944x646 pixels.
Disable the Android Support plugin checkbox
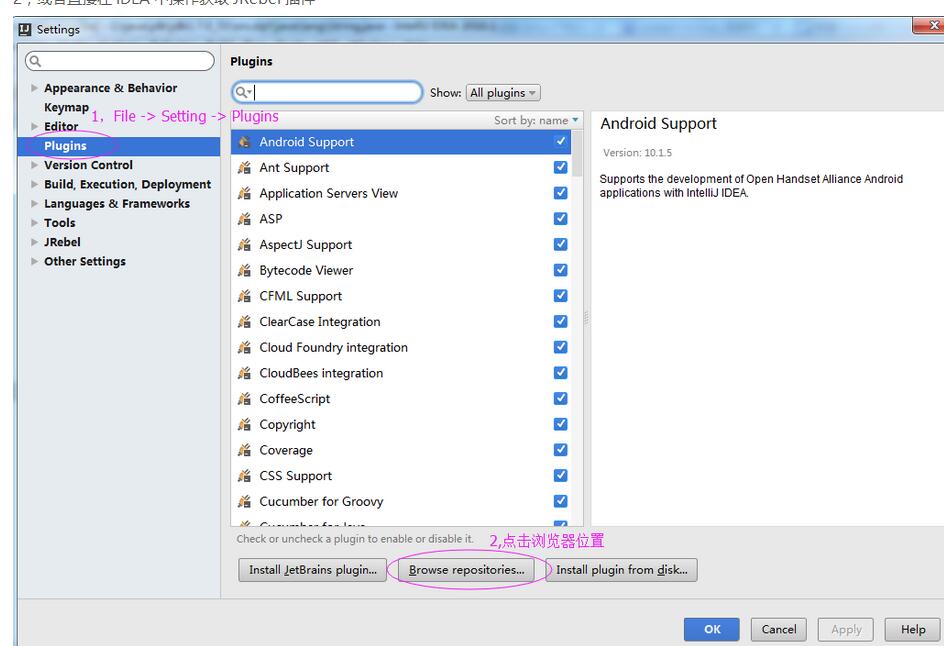pyautogui.click(x=560, y=141)
